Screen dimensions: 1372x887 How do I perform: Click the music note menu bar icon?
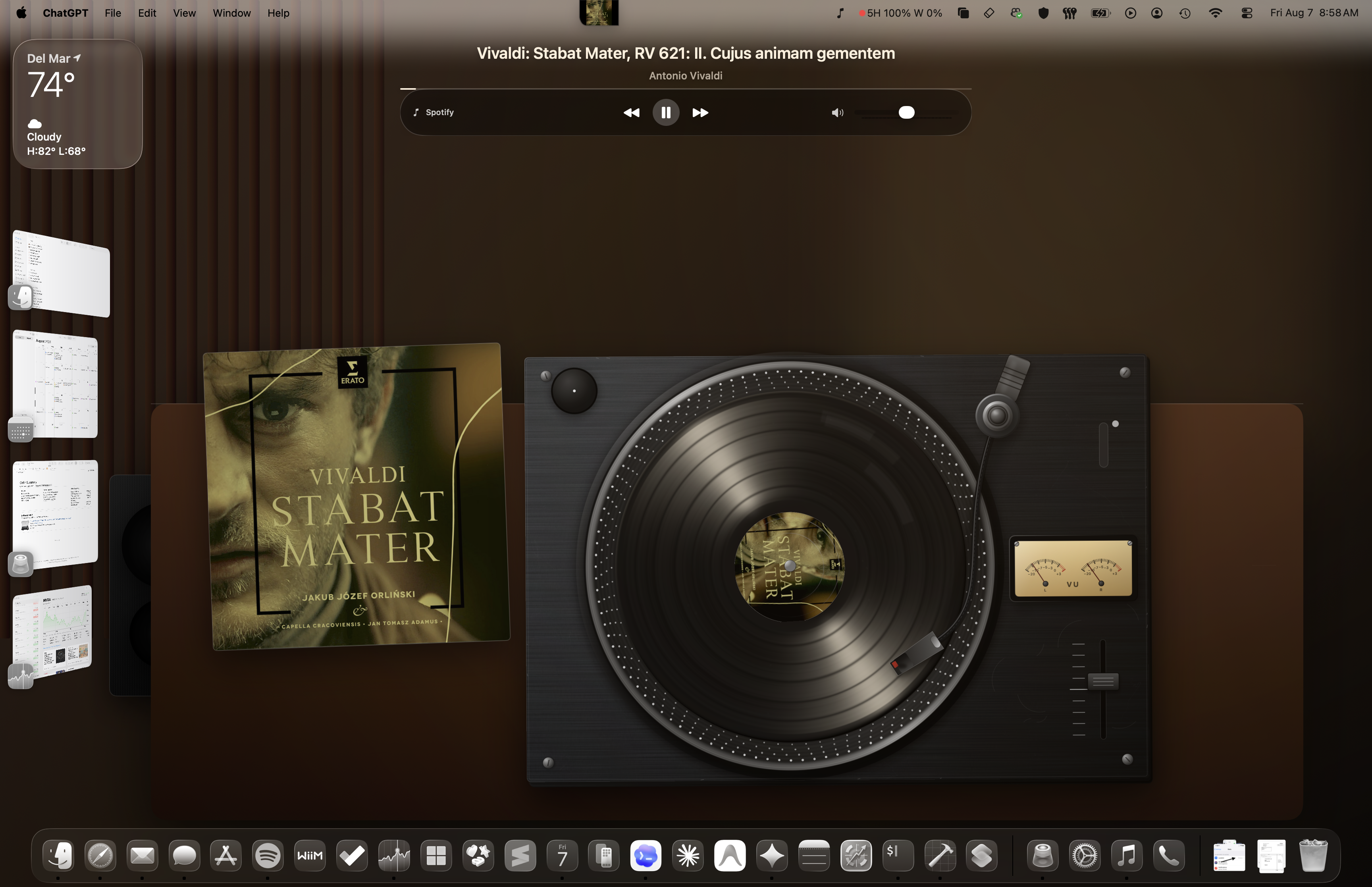[840, 13]
